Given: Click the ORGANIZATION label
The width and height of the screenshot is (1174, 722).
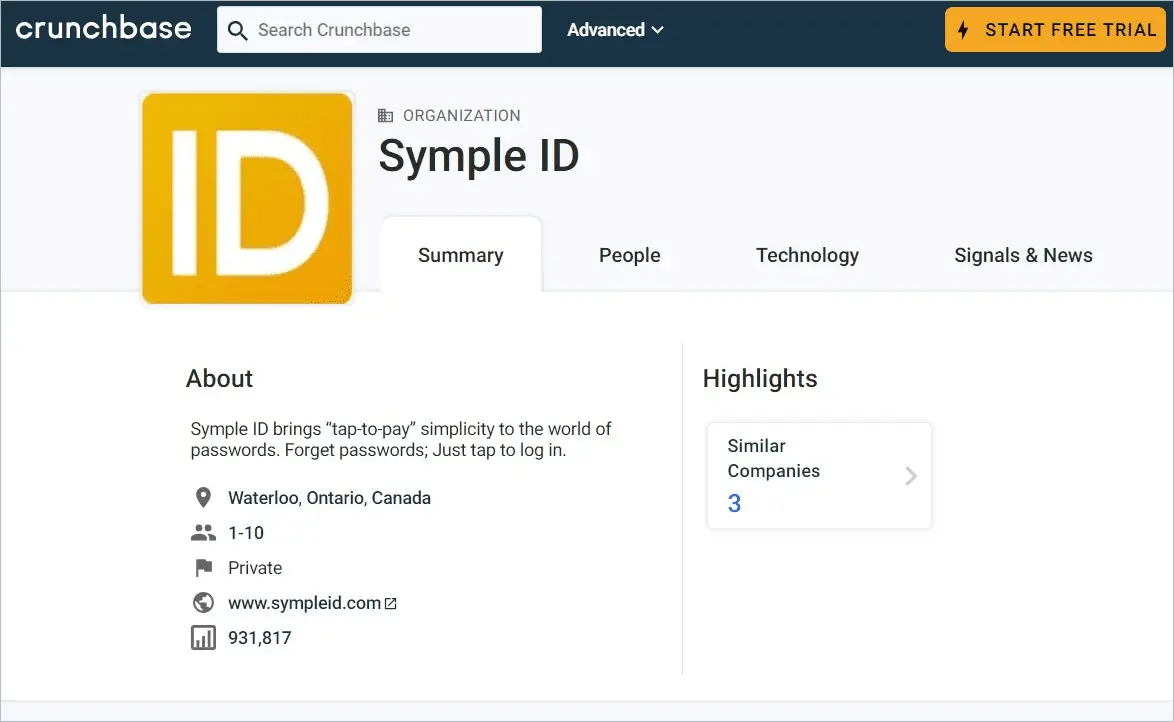Looking at the screenshot, I should [x=461, y=115].
